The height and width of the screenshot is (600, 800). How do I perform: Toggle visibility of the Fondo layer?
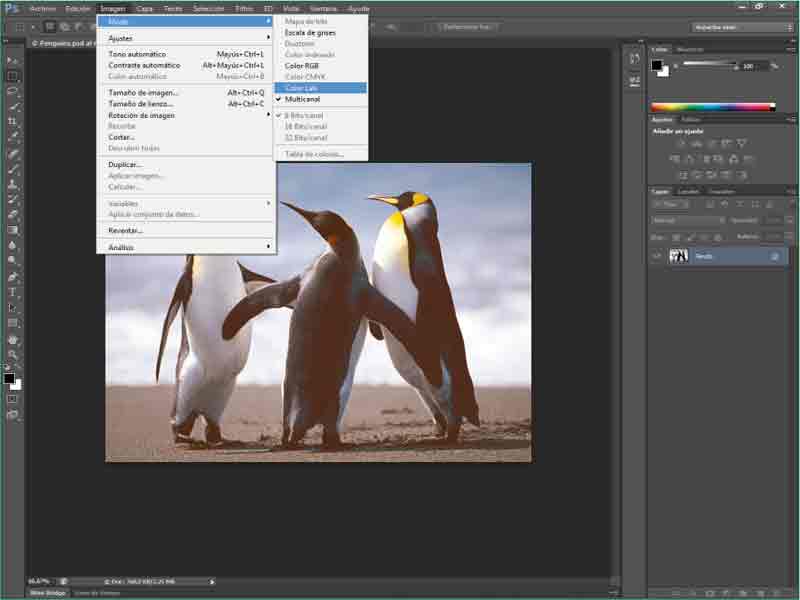tap(657, 256)
